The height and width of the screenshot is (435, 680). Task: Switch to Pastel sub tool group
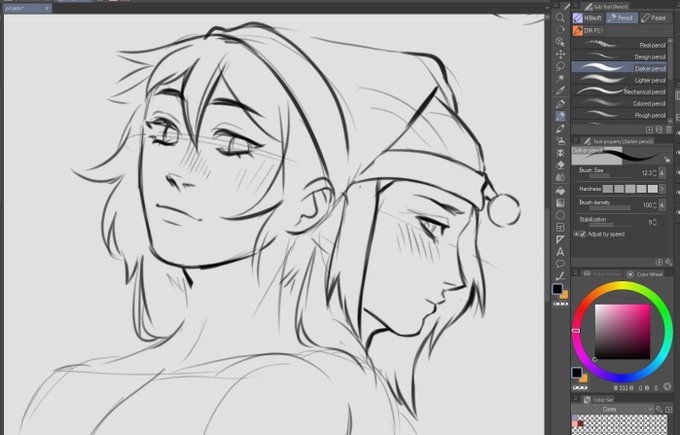point(654,18)
